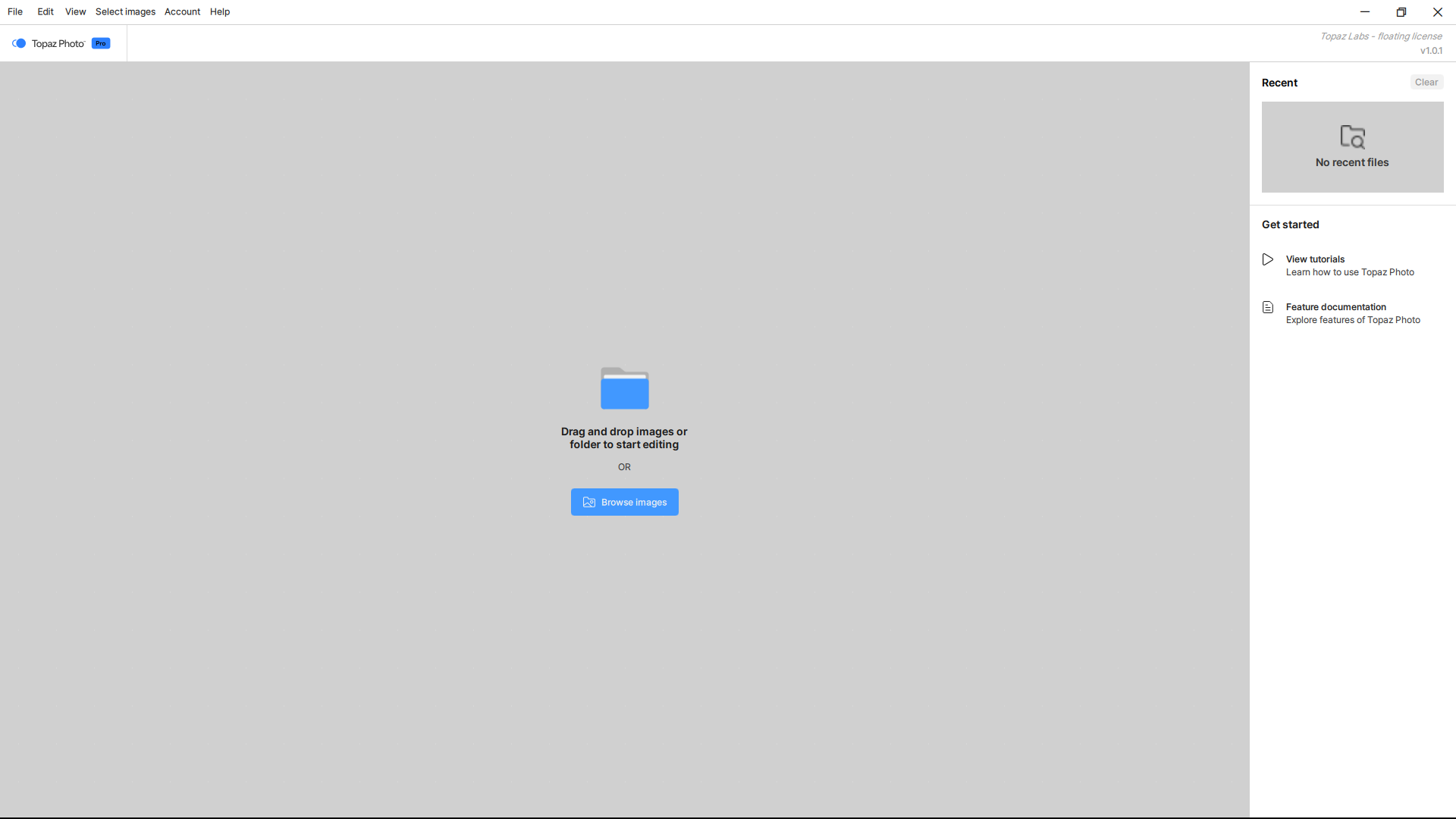Open the Edit menu

click(x=45, y=11)
